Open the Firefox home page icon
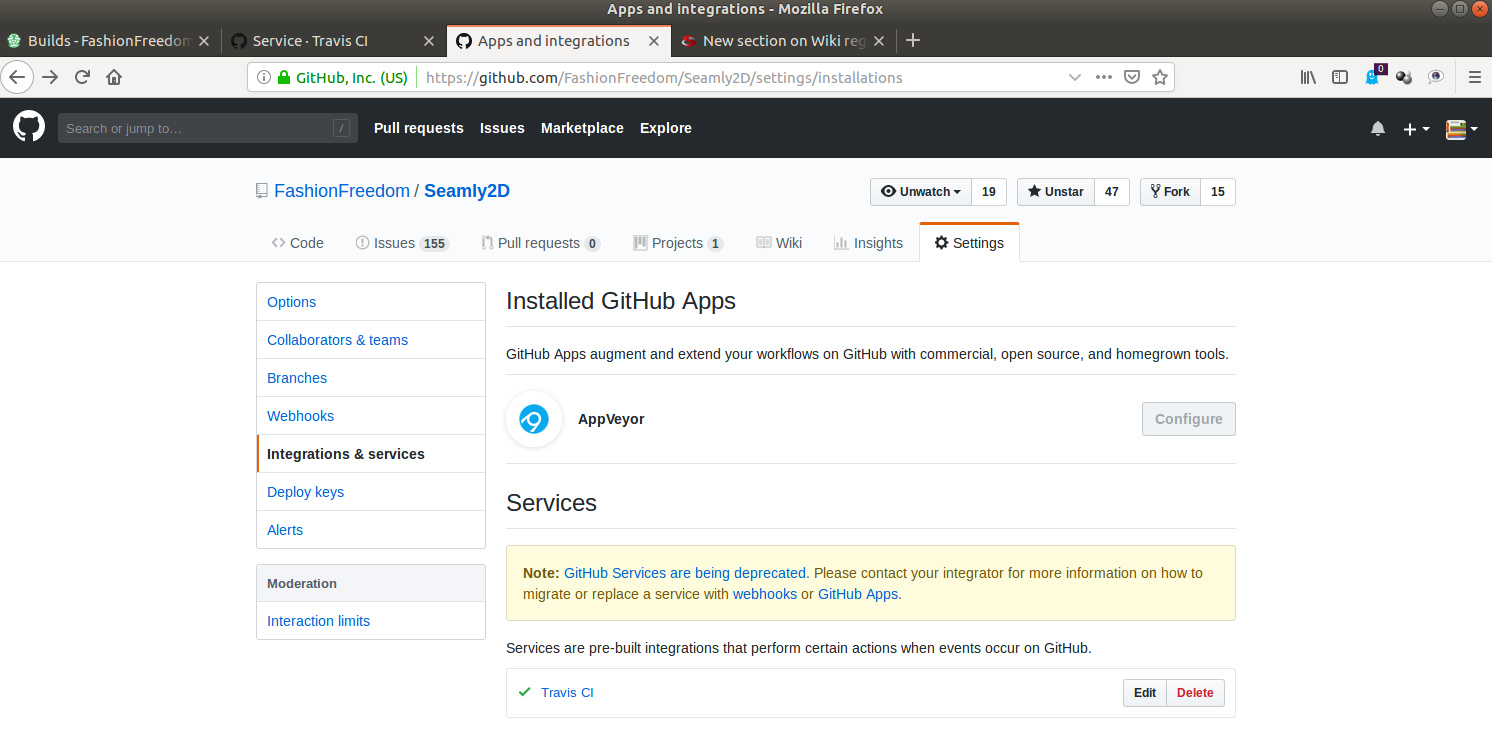 point(114,77)
